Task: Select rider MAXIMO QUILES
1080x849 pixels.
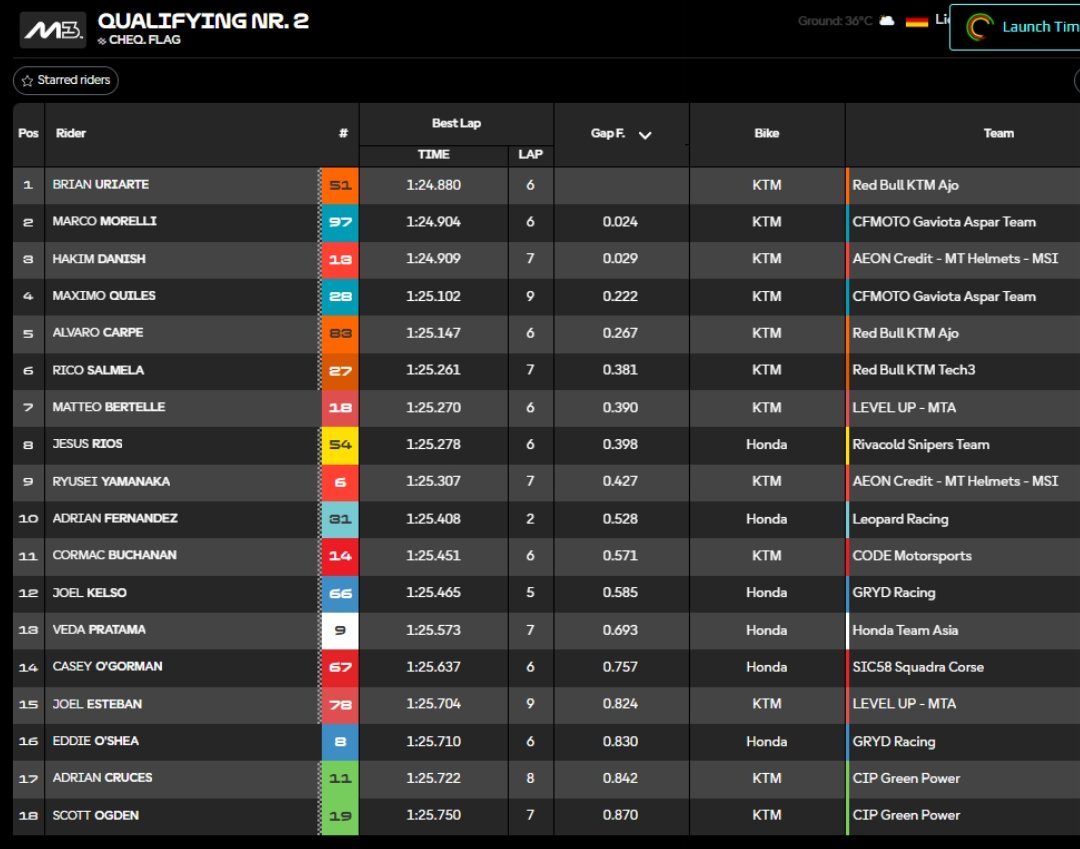Action: (104, 295)
